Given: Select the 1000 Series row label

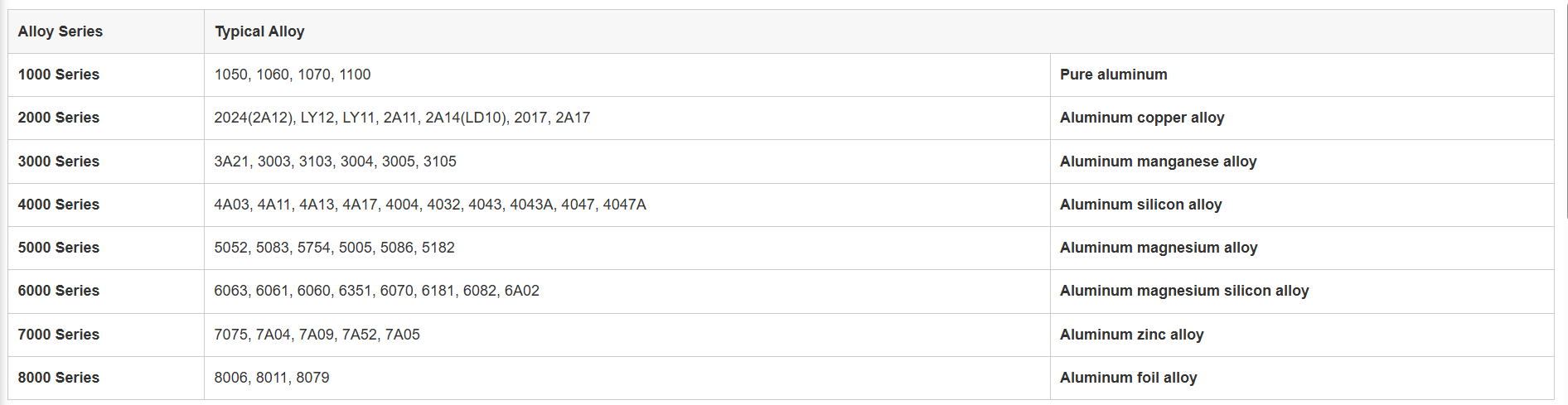Looking at the screenshot, I should [106, 75].
